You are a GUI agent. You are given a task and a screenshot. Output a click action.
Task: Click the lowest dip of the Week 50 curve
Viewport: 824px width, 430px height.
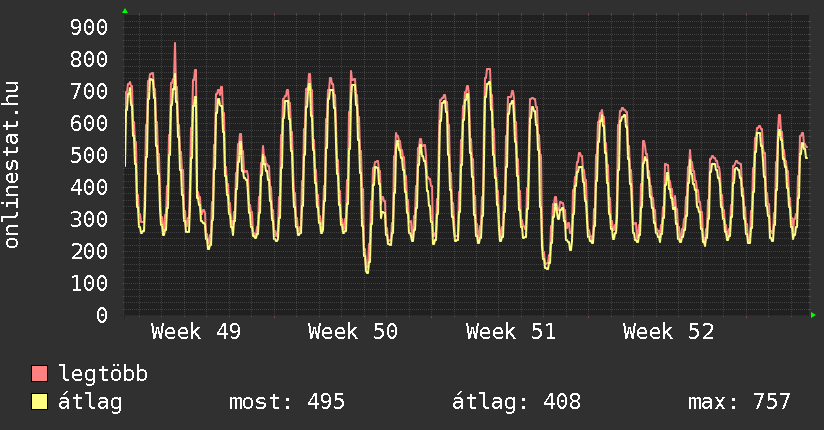pyautogui.click(x=367, y=271)
